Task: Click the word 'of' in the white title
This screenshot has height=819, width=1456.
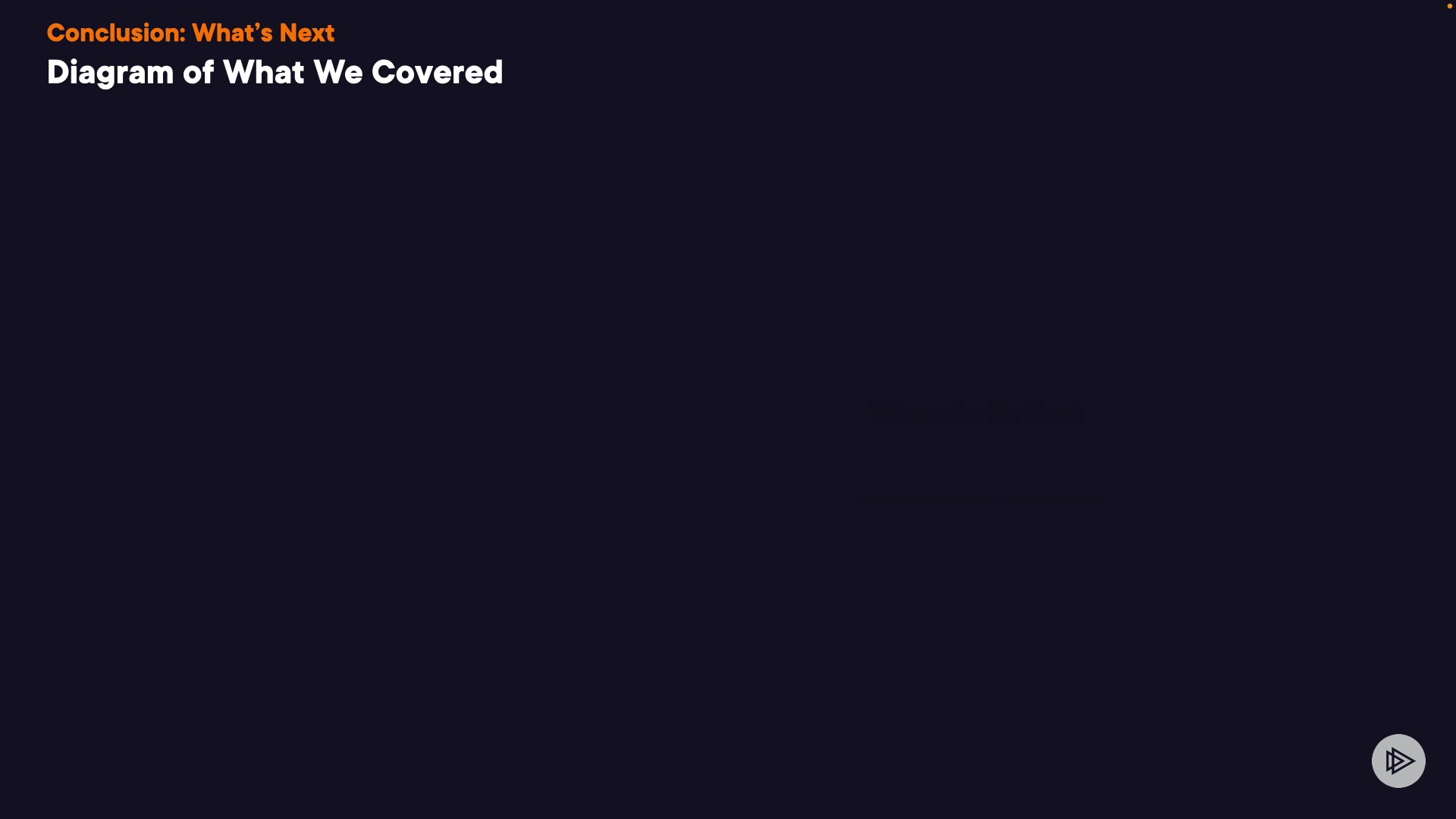Action: click(x=199, y=73)
